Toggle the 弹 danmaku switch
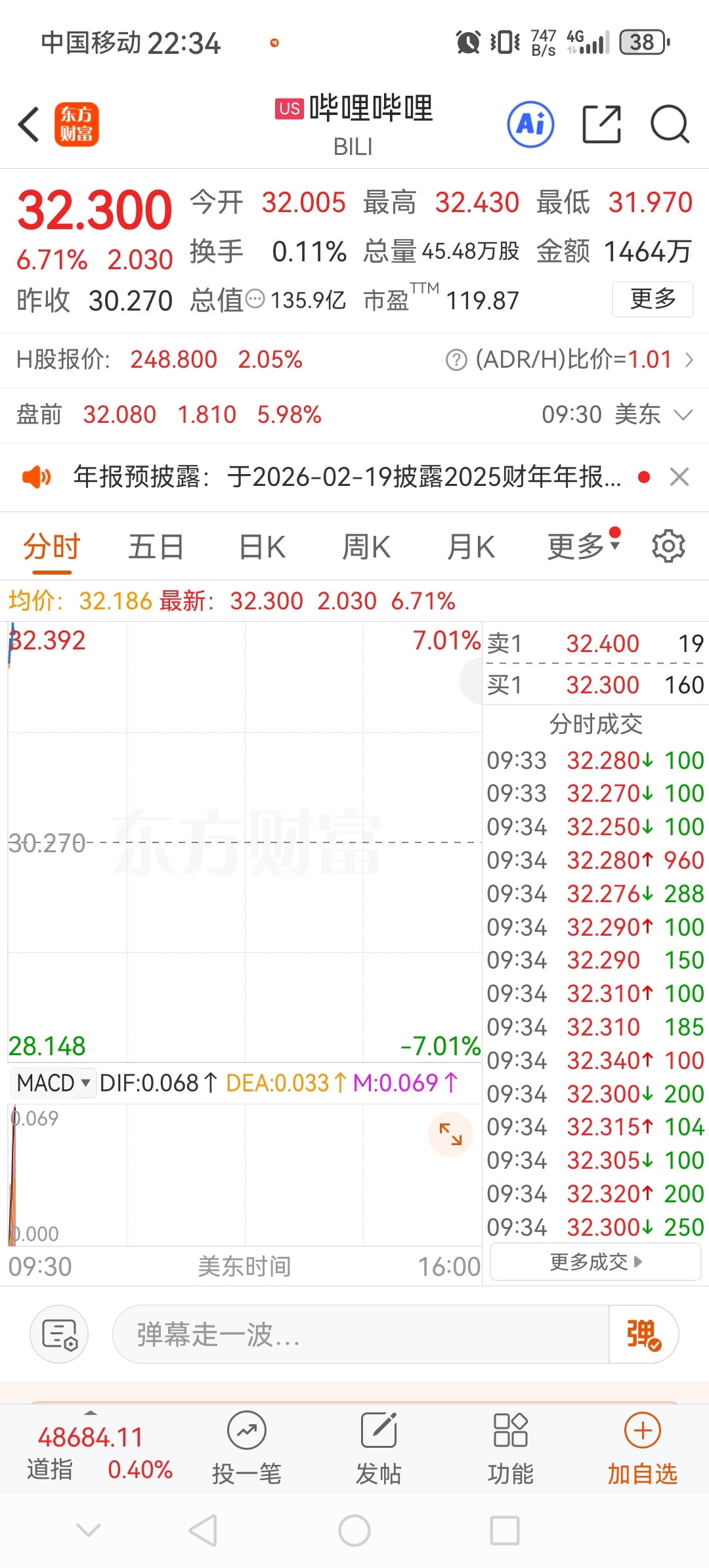 coord(643,1334)
